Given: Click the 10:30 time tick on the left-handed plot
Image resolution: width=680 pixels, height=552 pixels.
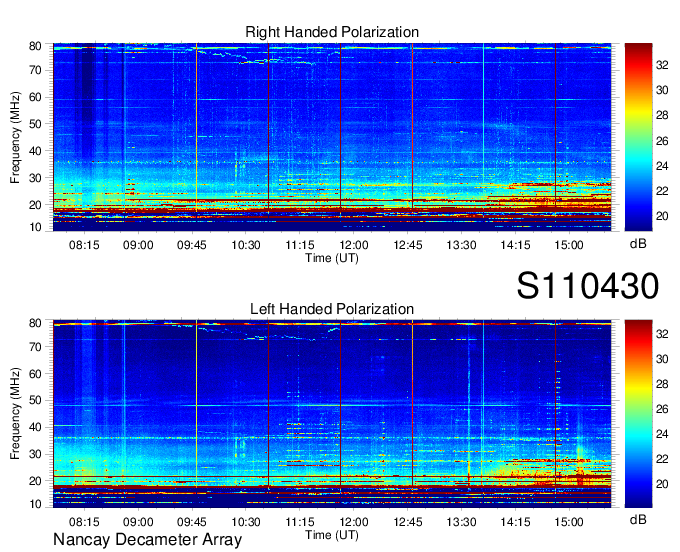Looking at the screenshot, I should coord(246,522).
